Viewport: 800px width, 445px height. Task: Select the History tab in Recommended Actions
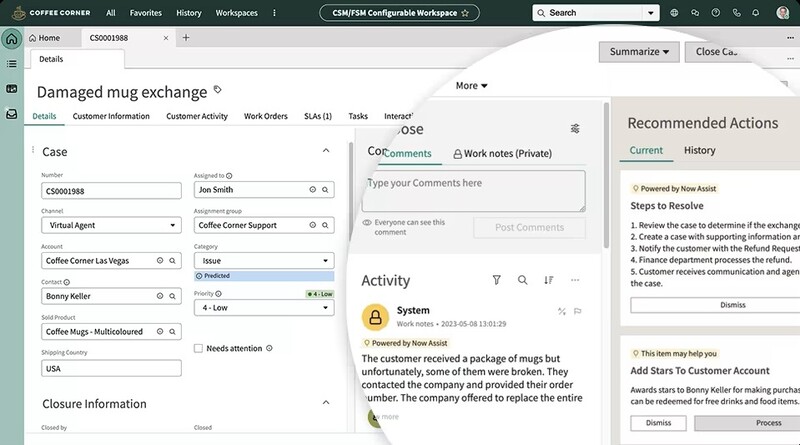point(699,150)
